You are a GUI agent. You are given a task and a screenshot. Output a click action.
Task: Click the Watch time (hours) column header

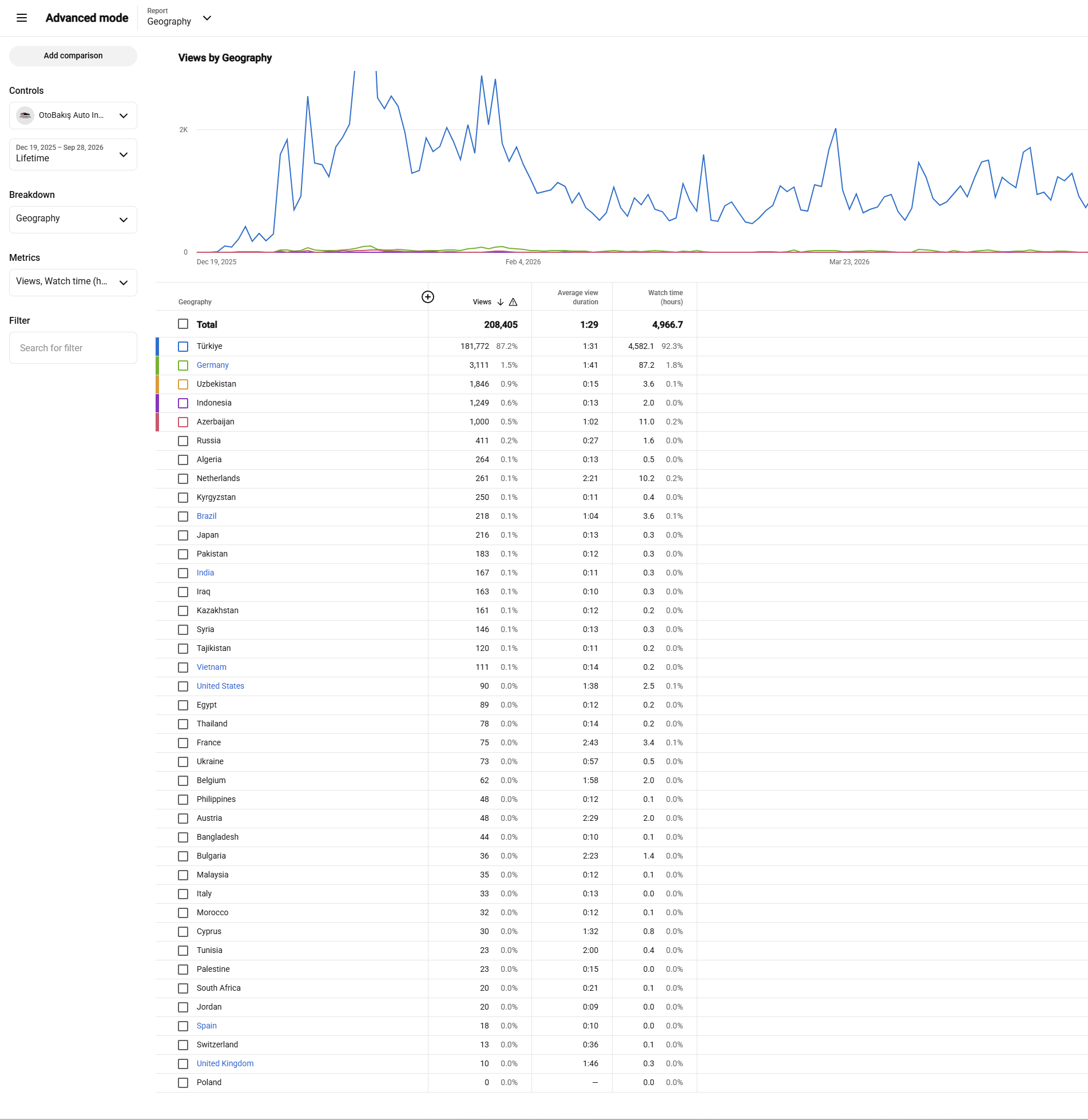click(665, 297)
